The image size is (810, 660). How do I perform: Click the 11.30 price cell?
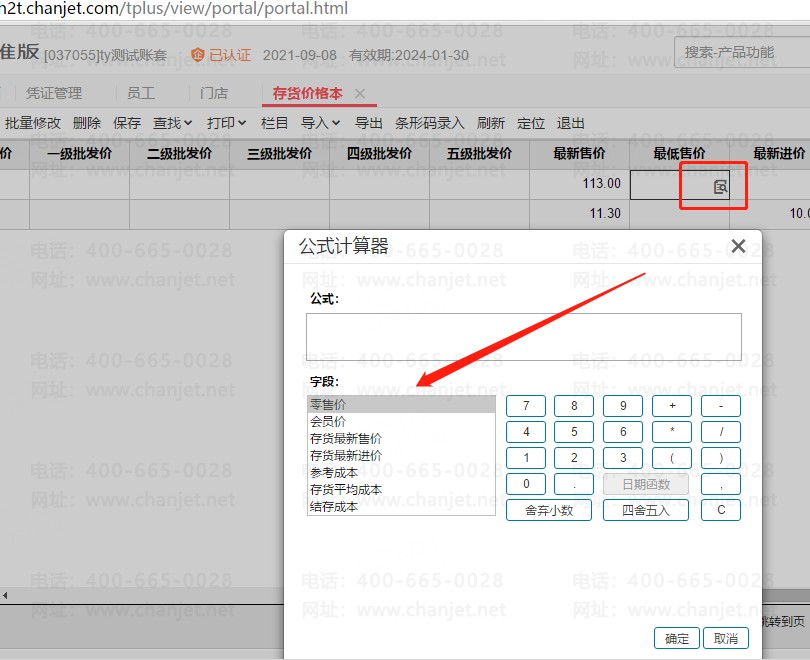click(x=579, y=214)
